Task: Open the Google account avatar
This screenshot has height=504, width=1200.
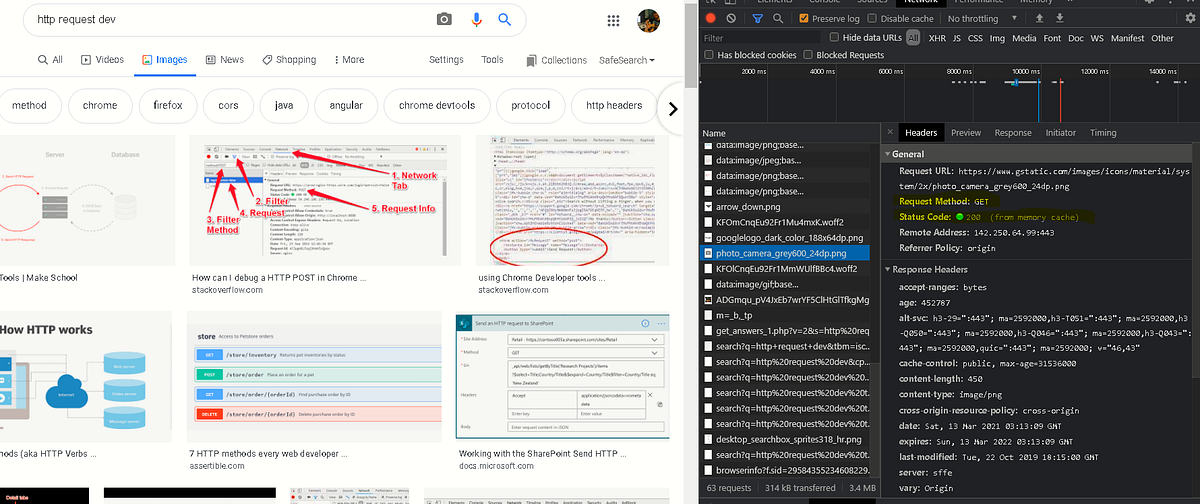Action: click(x=649, y=20)
